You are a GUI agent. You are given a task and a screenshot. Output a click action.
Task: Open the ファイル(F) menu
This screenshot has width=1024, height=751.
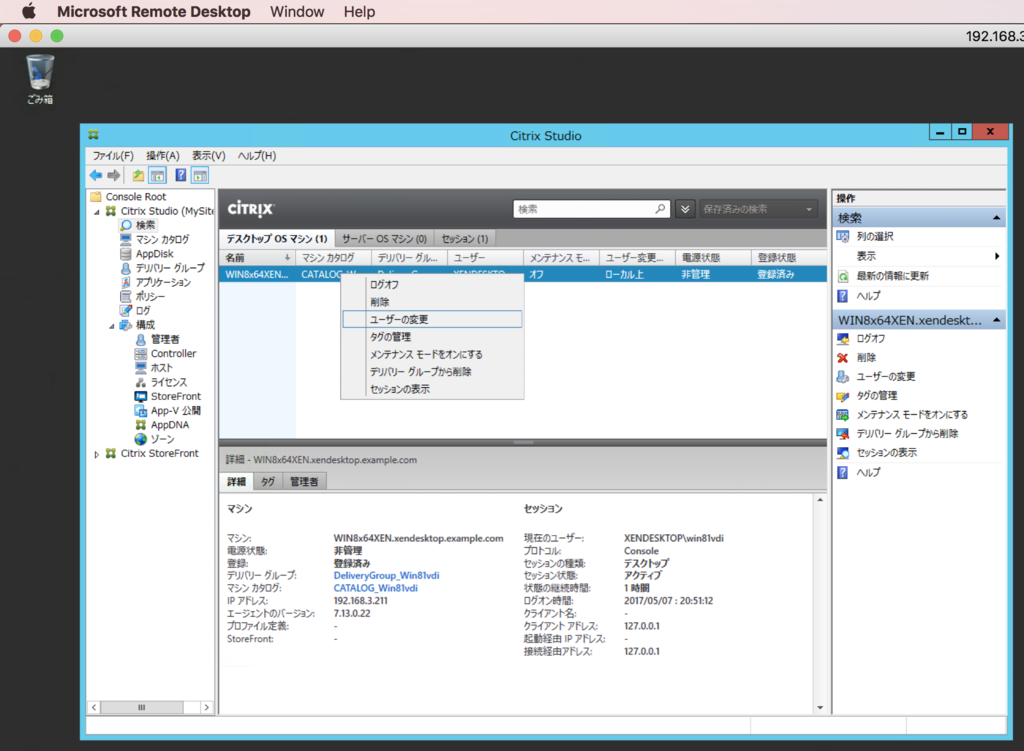coord(112,155)
